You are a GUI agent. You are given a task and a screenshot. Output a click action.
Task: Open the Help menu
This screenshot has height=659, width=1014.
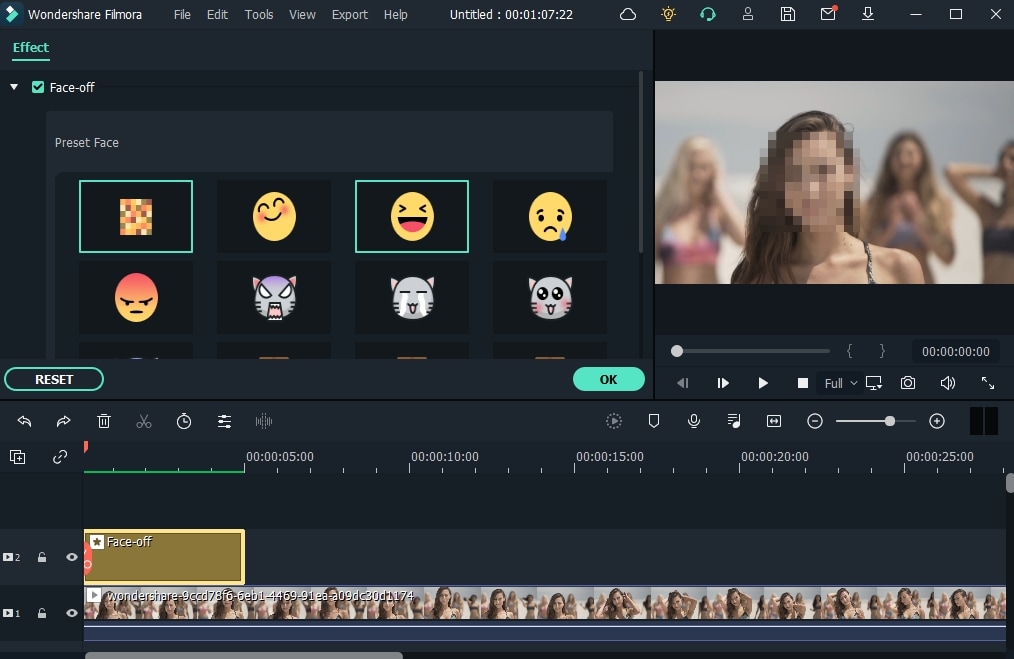[x=396, y=14]
